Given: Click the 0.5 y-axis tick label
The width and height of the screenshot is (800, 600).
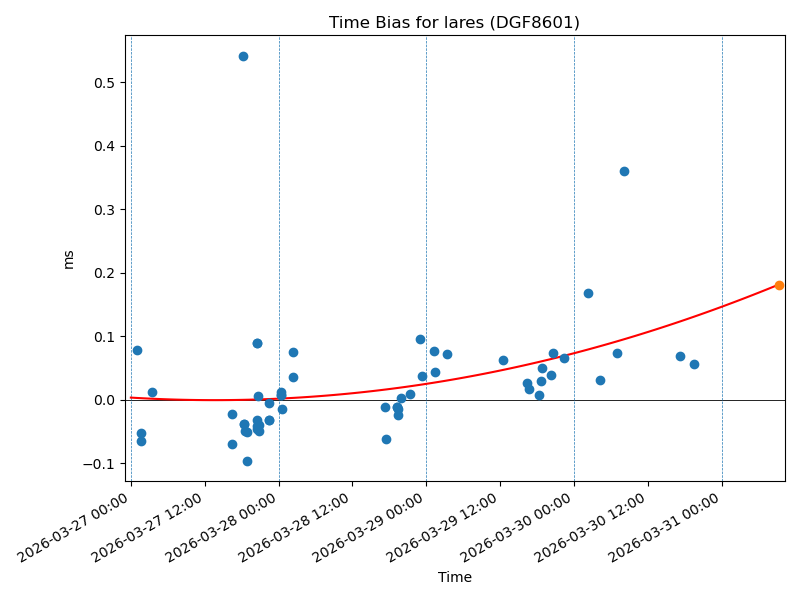Looking at the screenshot, I should 103,82.
